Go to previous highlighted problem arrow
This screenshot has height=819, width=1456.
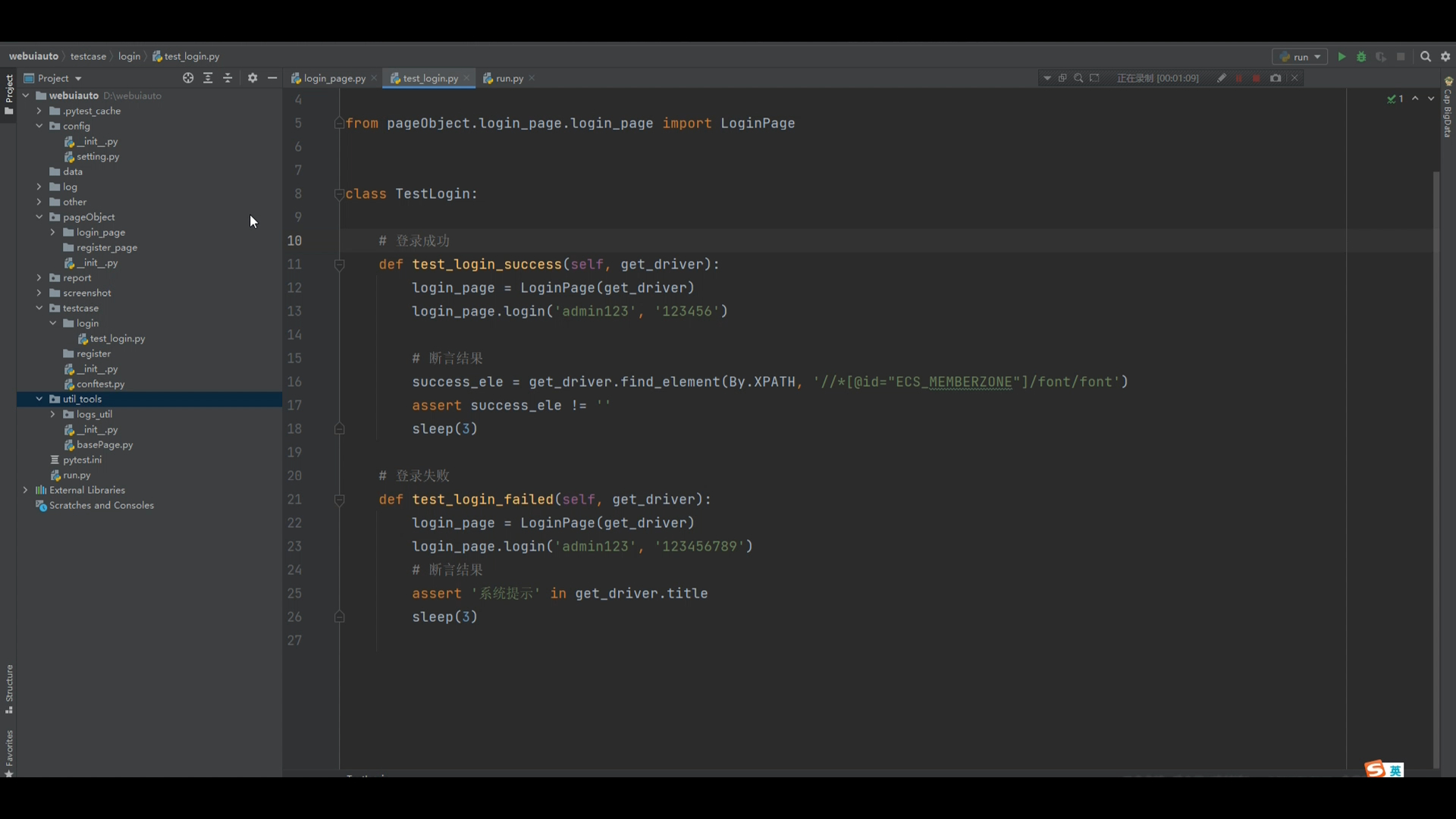click(1415, 99)
